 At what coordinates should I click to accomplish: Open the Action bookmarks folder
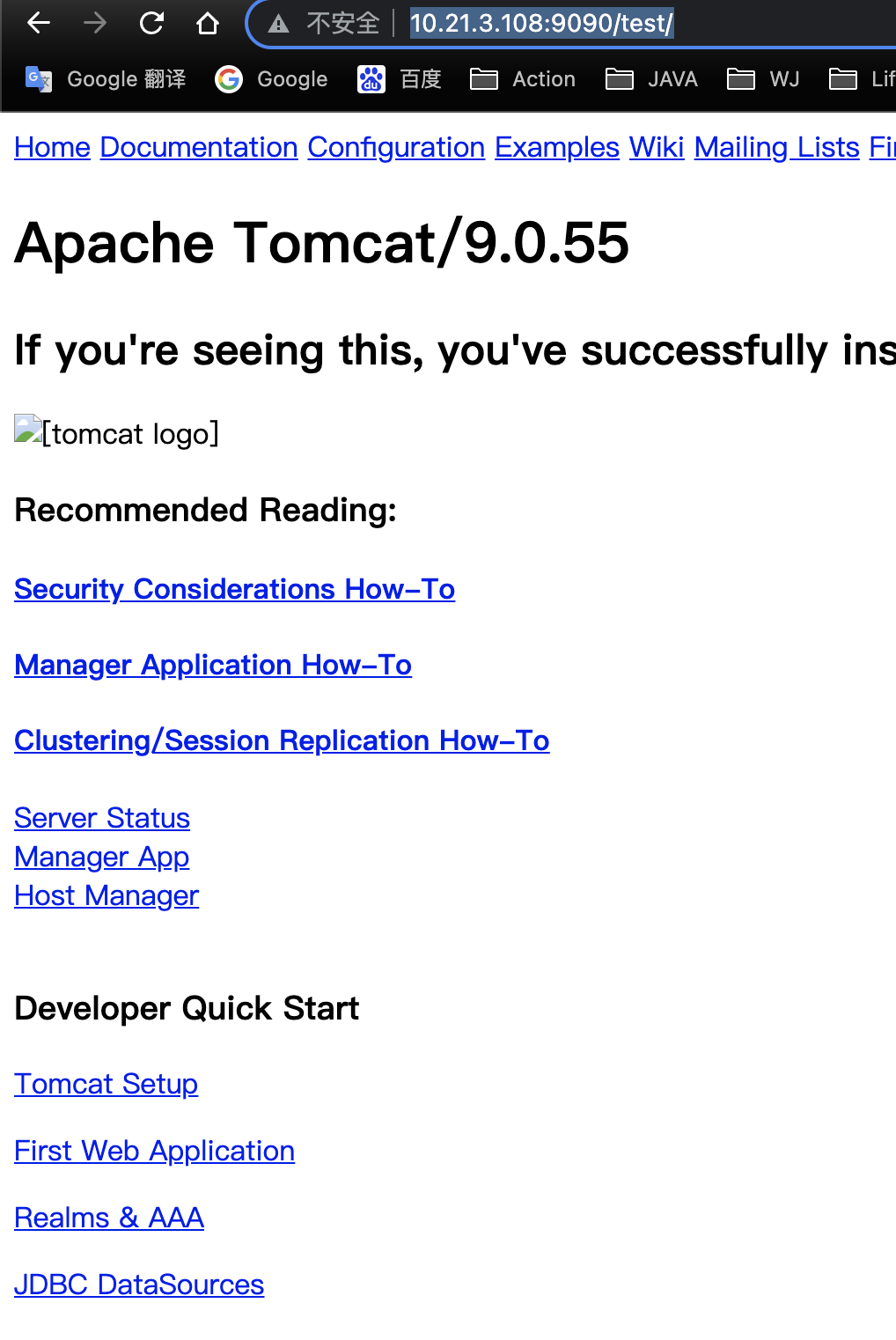coord(523,79)
